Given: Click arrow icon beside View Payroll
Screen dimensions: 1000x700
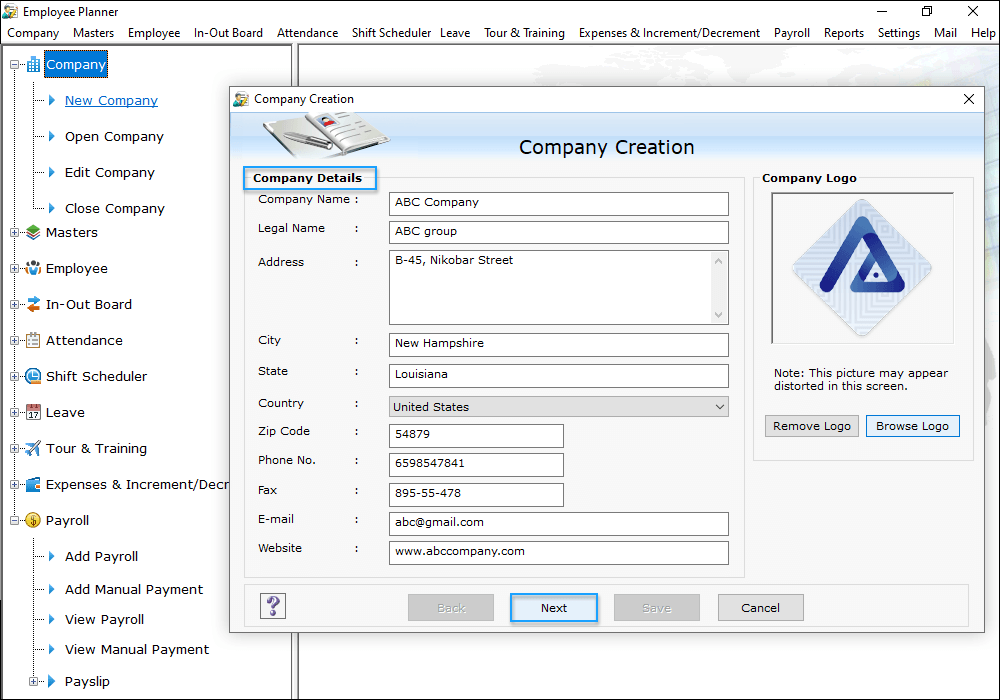Looking at the screenshot, I should [x=52, y=619].
